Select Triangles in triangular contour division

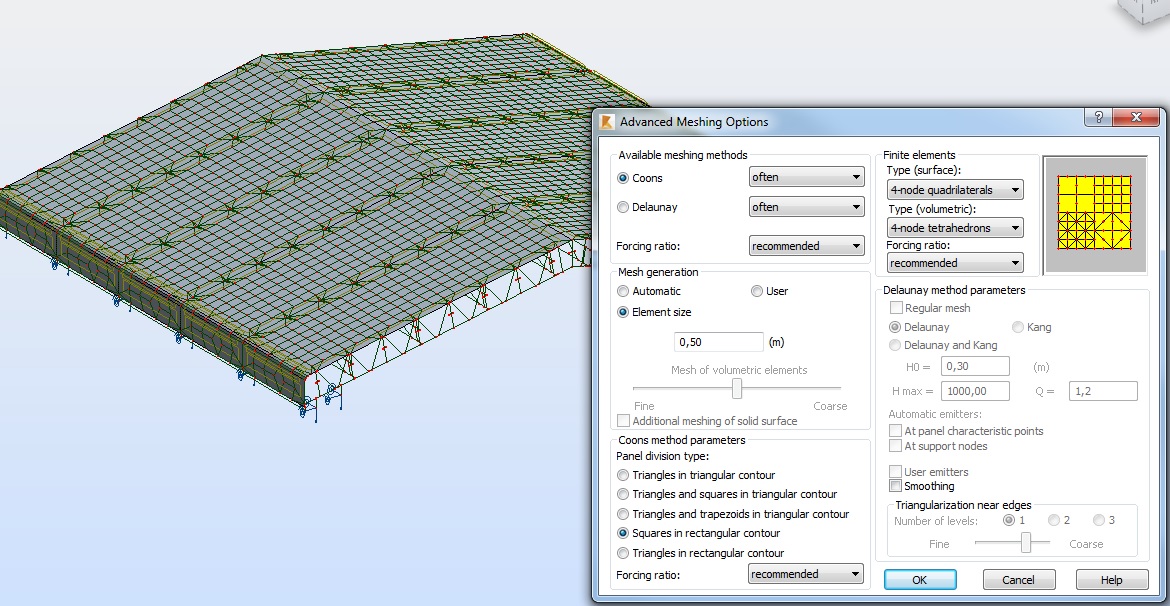(x=622, y=475)
